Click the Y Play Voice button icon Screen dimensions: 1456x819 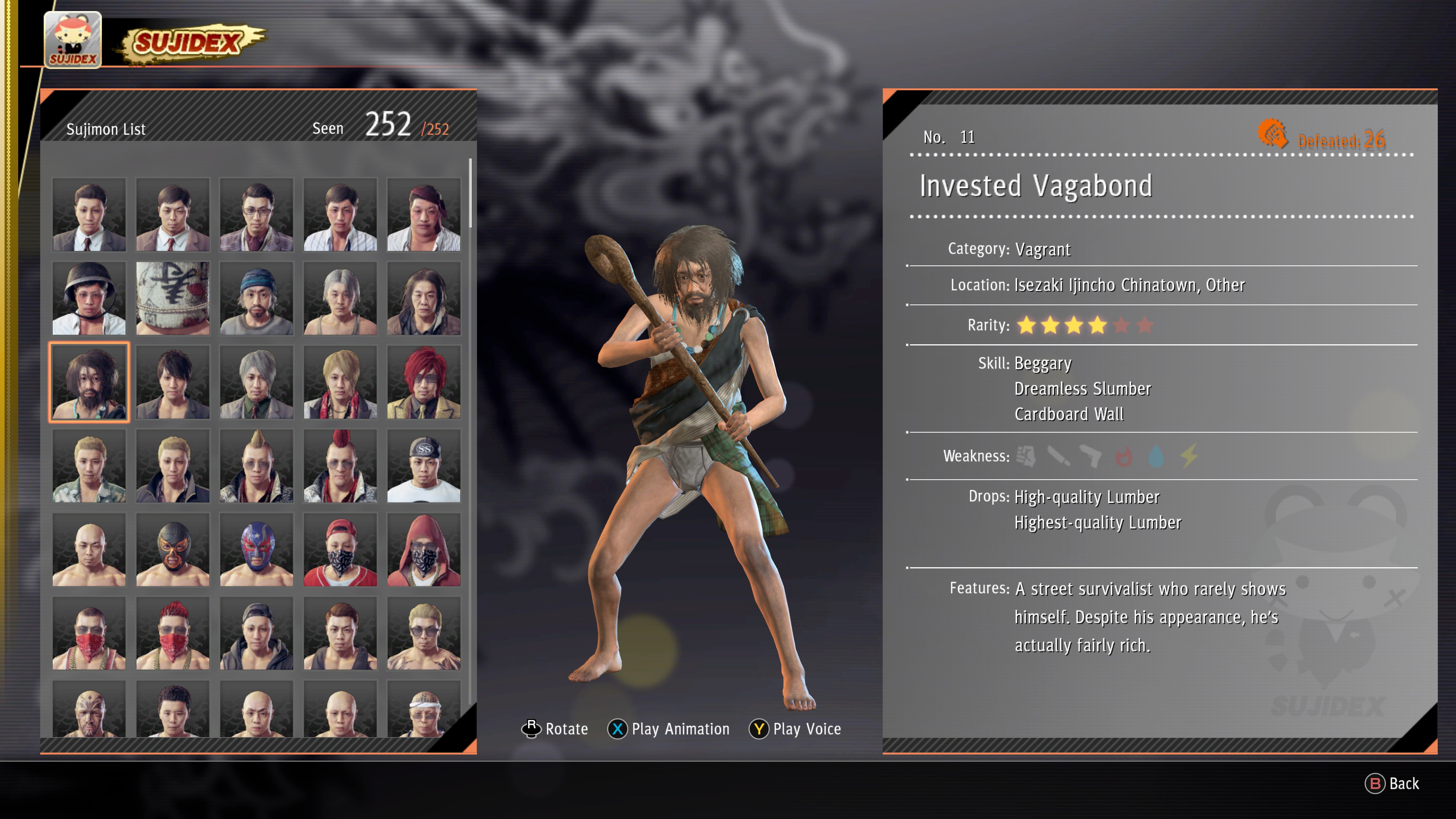[x=758, y=729]
